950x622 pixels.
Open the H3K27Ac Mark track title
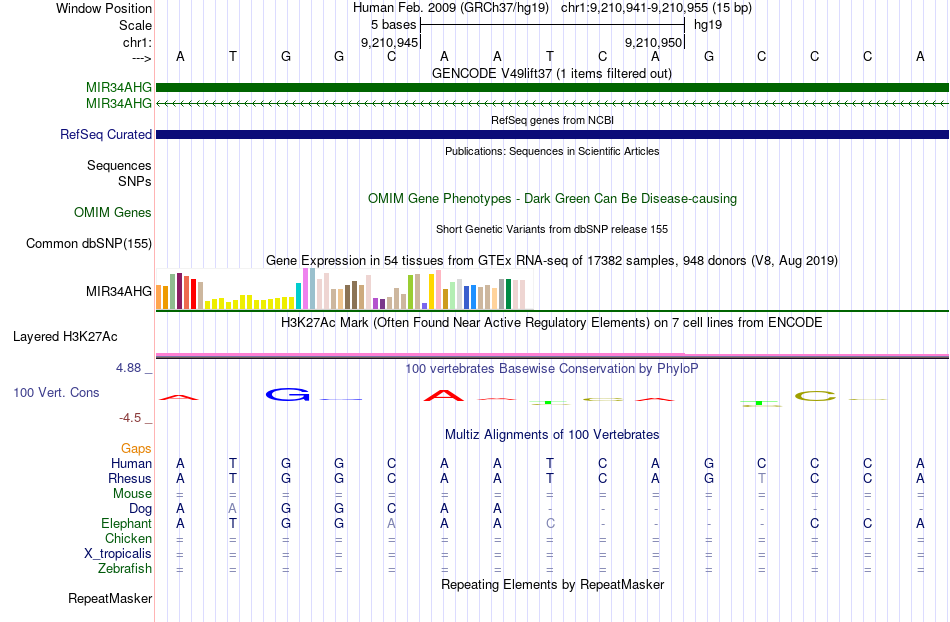click(x=552, y=322)
